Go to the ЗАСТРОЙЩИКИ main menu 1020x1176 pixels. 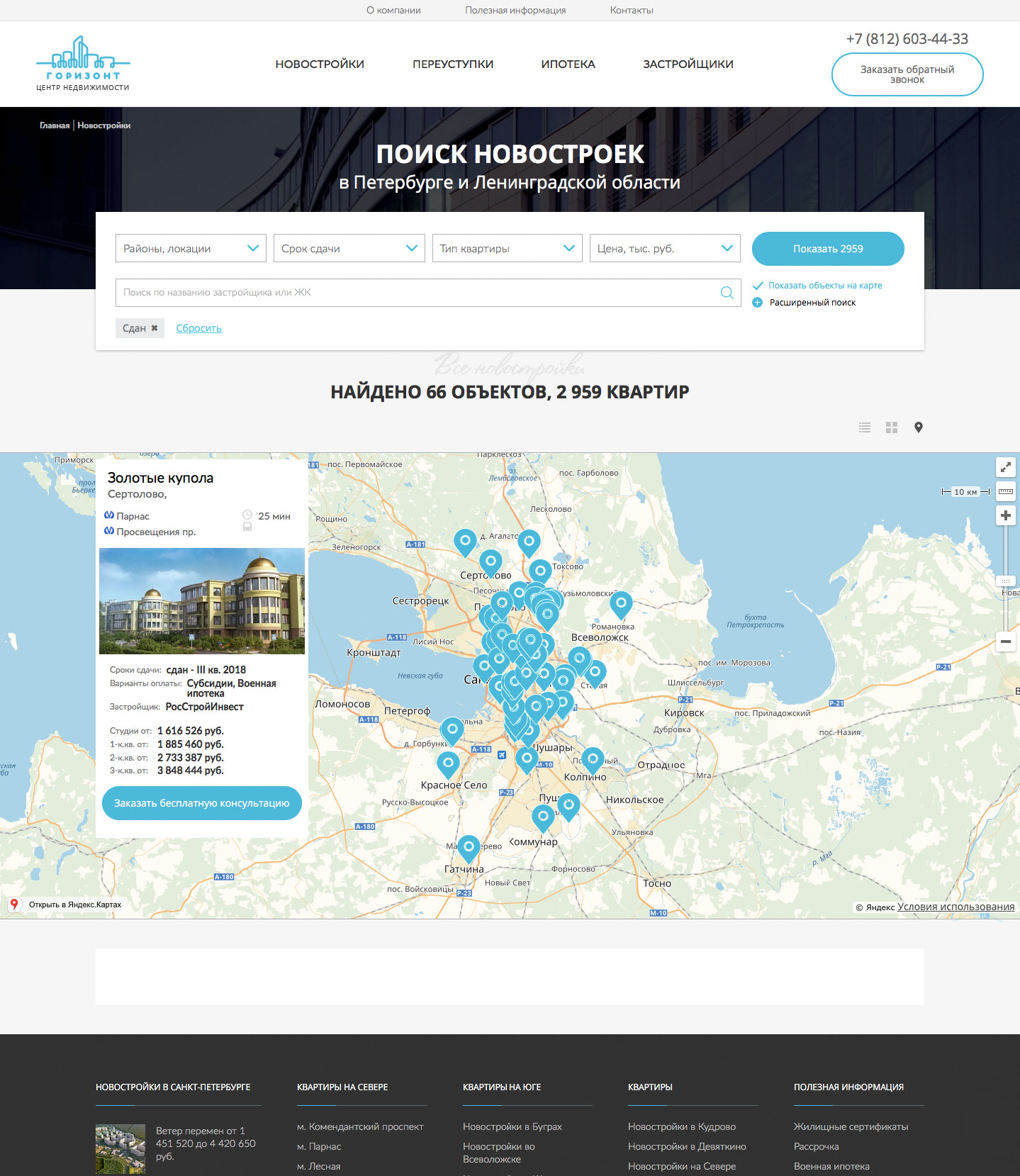point(688,64)
